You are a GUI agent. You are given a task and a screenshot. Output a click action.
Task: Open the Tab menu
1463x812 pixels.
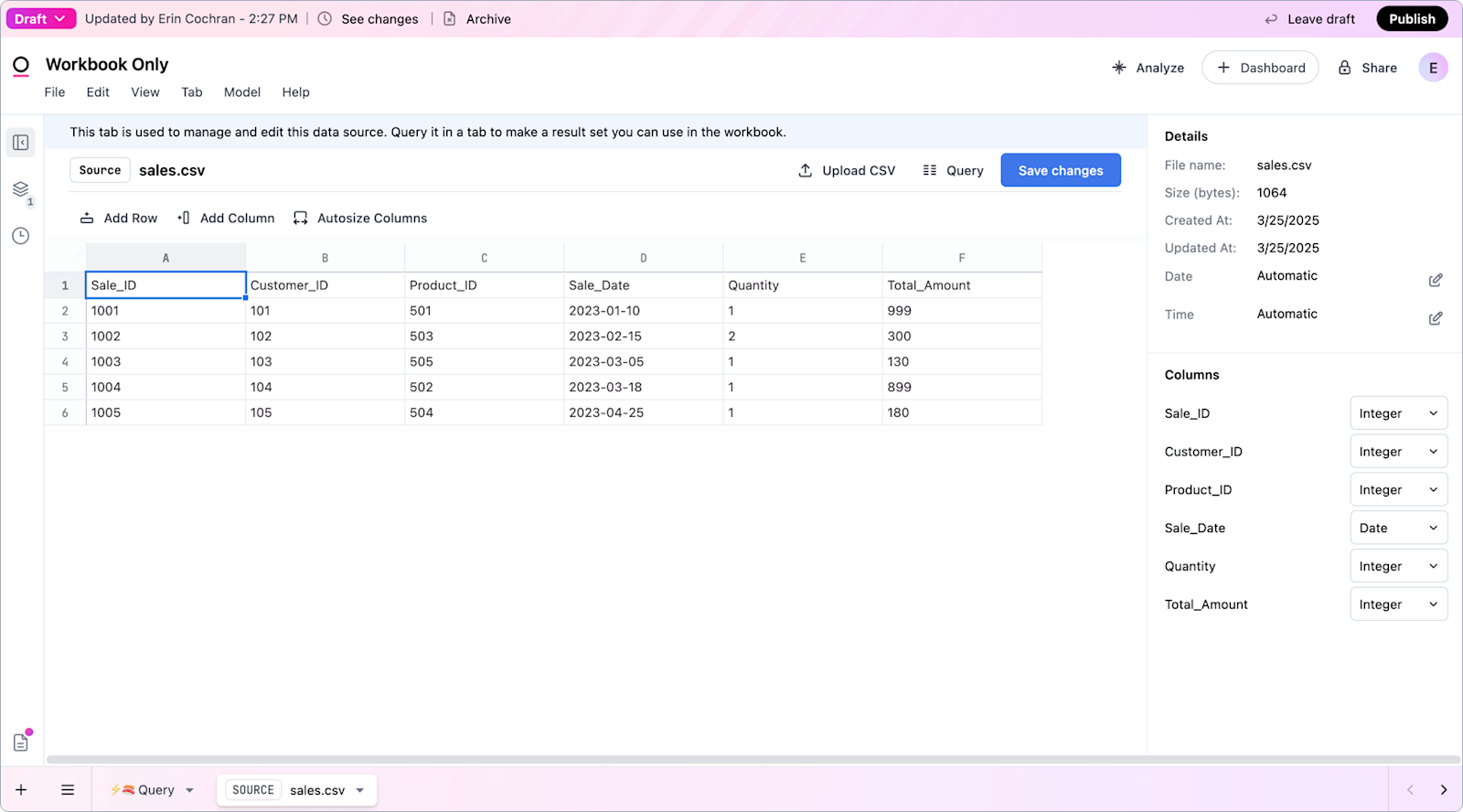[x=192, y=92]
